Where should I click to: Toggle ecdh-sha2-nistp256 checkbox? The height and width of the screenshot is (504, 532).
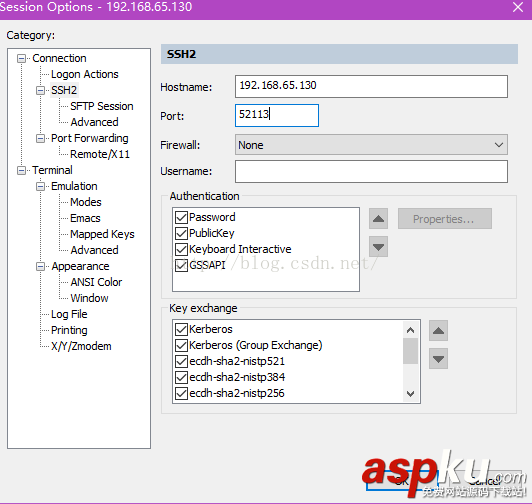(182, 393)
